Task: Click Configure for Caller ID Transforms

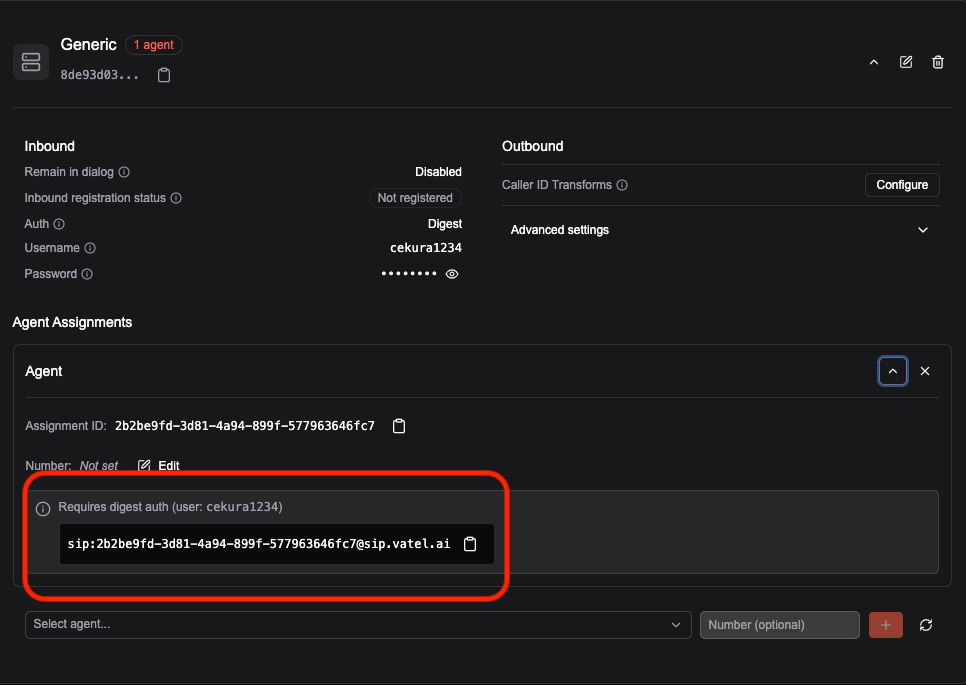Action: (x=902, y=185)
